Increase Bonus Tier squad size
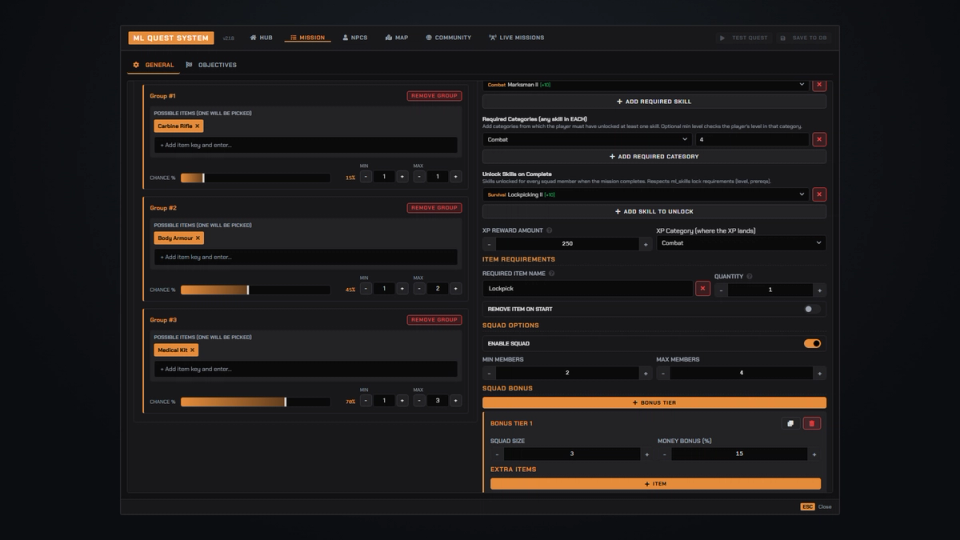The height and width of the screenshot is (540, 960). pyautogui.click(x=647, y=454)
